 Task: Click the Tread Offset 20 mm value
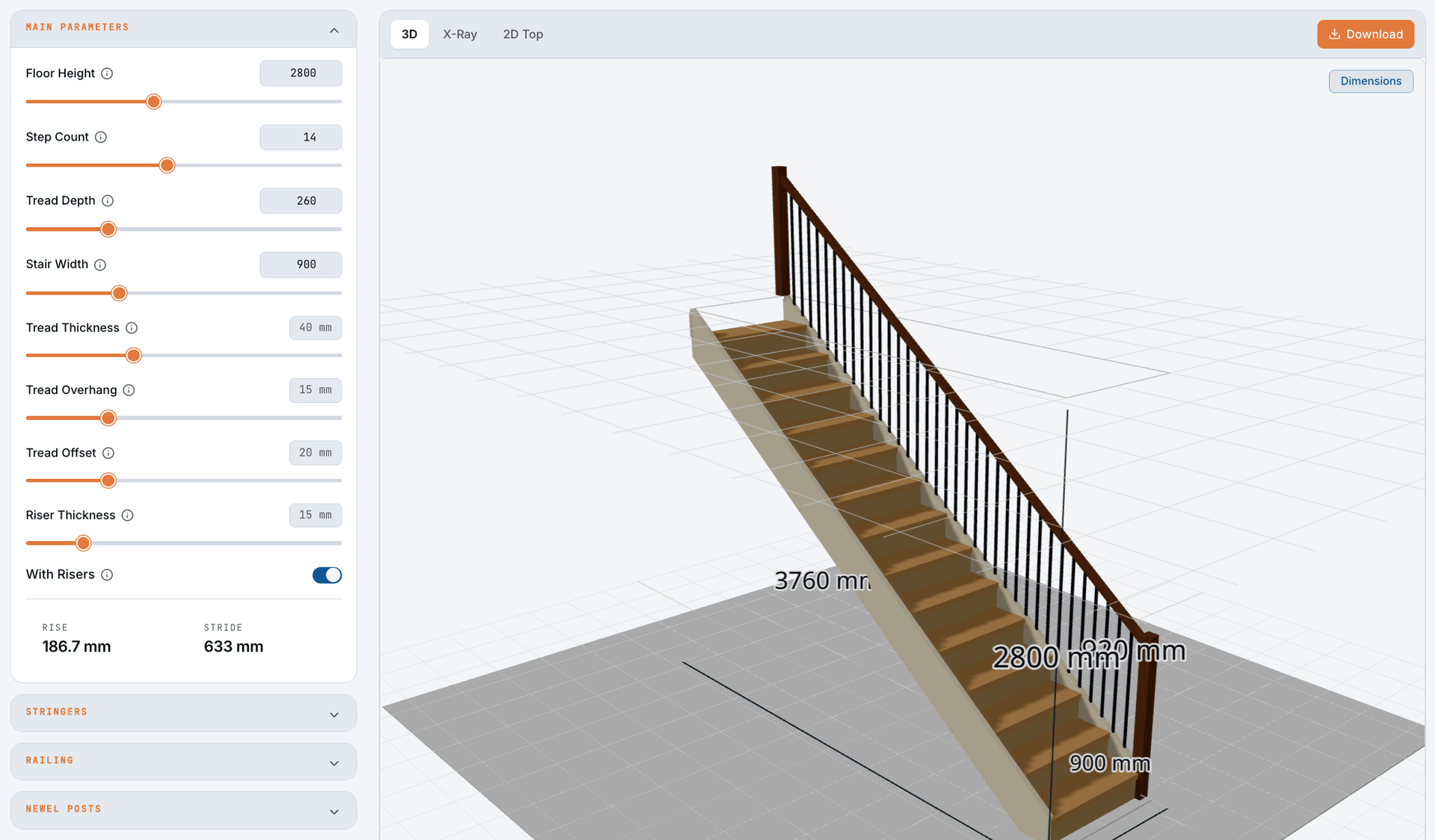click(315, 453)
